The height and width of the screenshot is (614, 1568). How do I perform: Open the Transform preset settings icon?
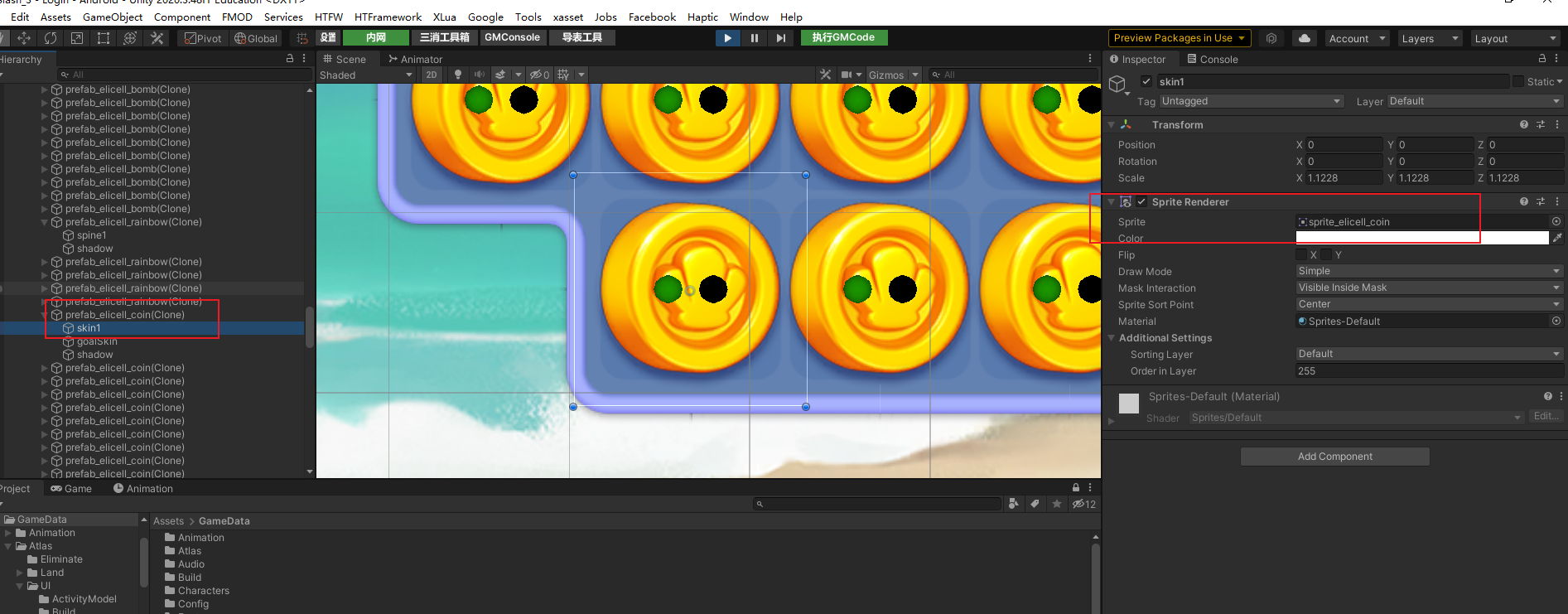point(1541,124)
